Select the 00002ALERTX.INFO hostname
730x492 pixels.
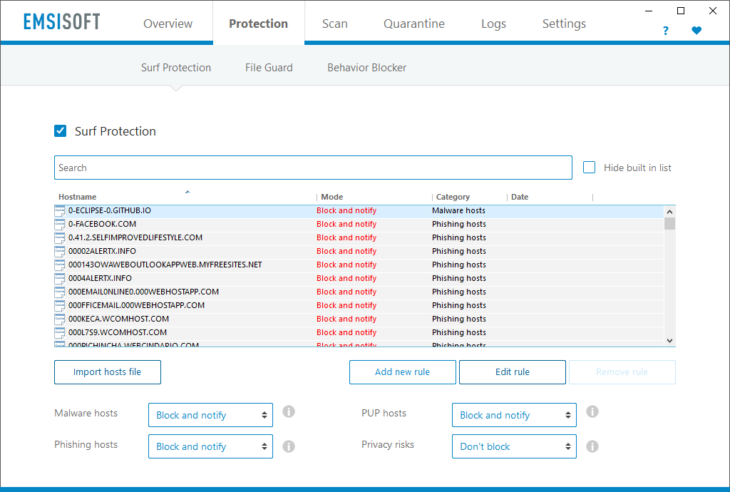click(x=102, y=251)
